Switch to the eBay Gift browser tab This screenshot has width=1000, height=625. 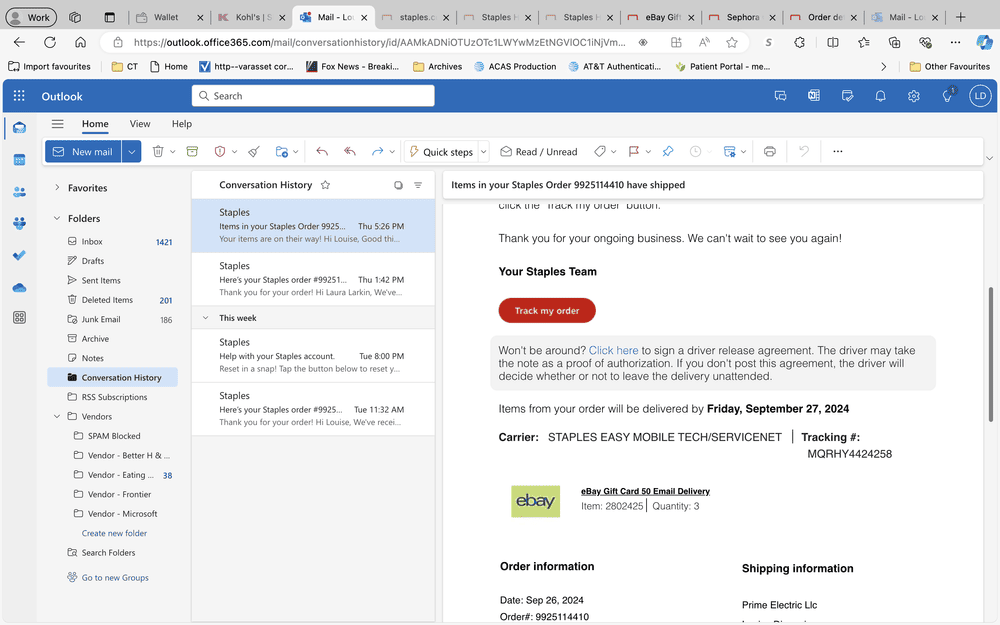pyautogui.click(x=663, y=17)
